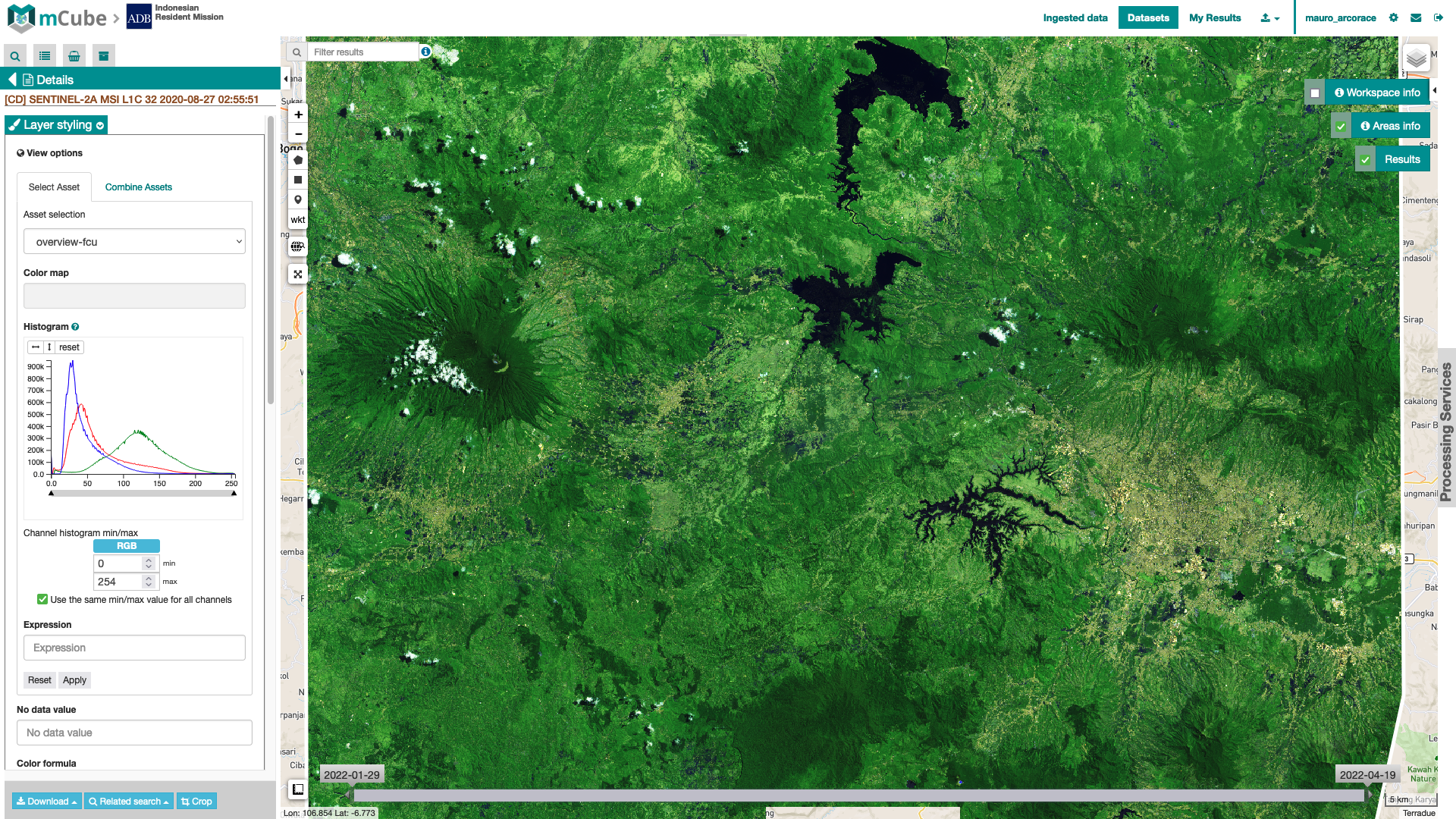1456x819 pixels.
Task: Click the fullscreen map icon
Action: [x=298, y=275]
